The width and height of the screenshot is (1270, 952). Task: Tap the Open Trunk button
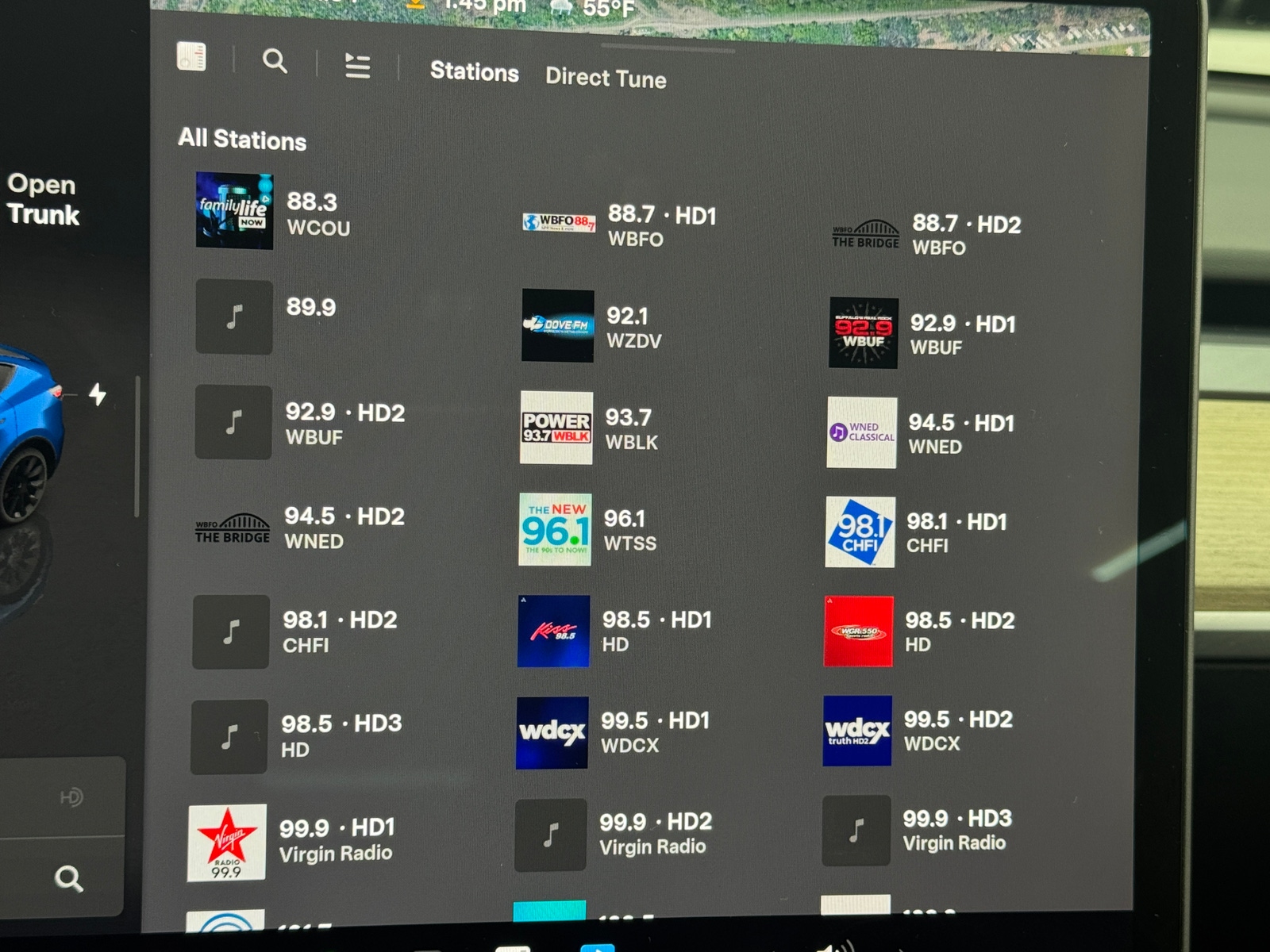[43, 199]
